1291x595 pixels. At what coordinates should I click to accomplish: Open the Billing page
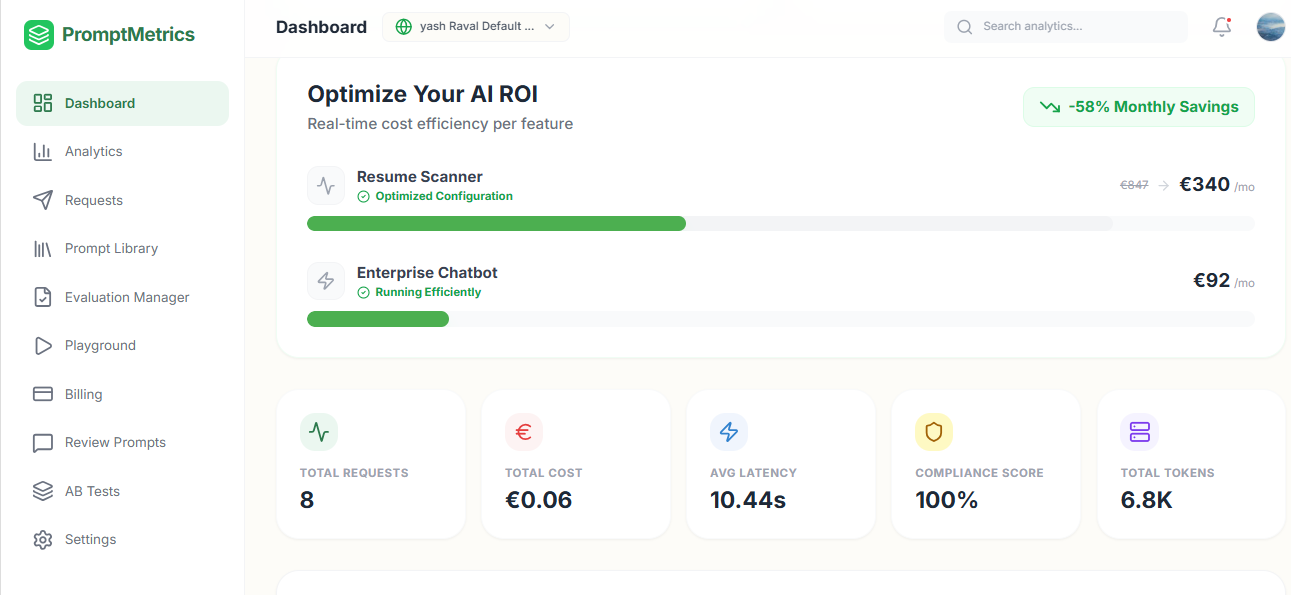pyautogui.click(x=84, y=394)
